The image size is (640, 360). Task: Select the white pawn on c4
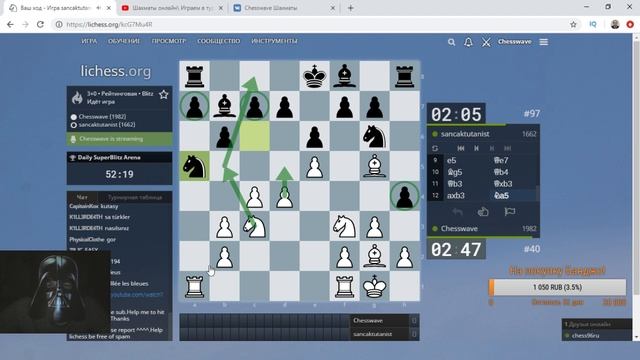click(x=254, y=196)
